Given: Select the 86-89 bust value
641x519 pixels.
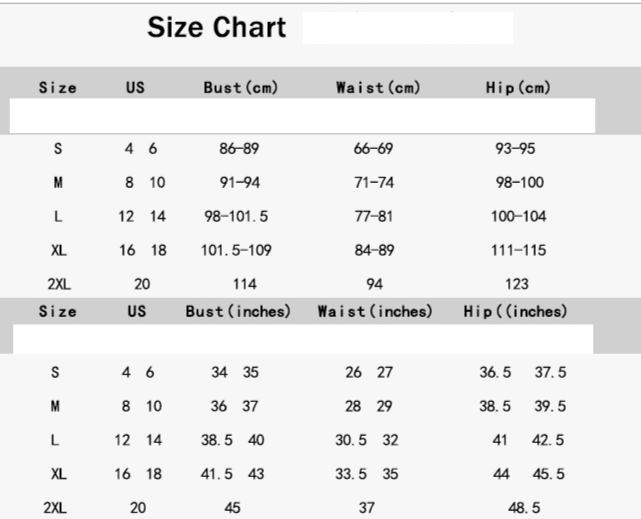Looking at the screenshot, I should coord(239,149).
